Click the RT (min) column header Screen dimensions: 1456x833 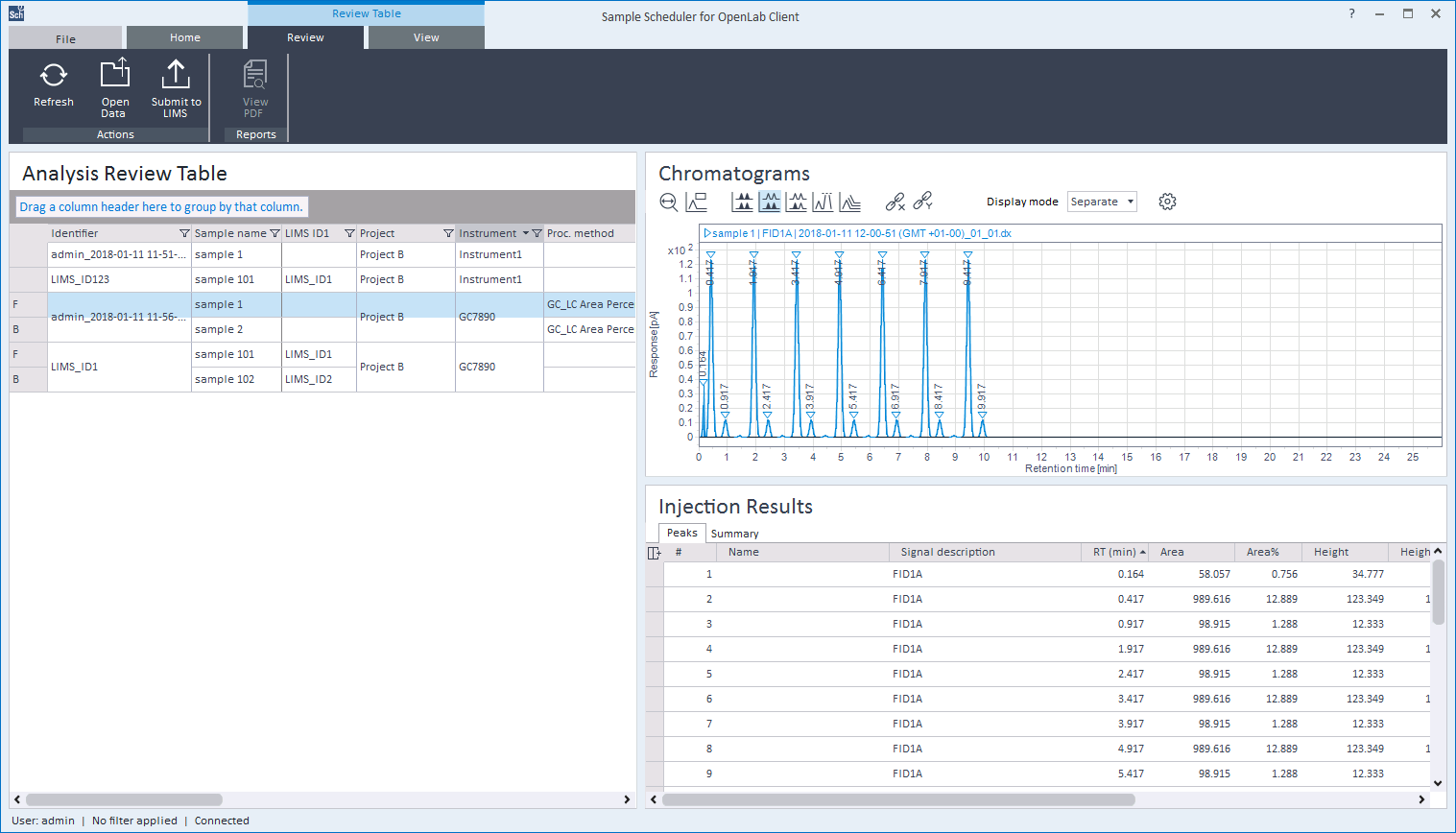click(1113, 552)
